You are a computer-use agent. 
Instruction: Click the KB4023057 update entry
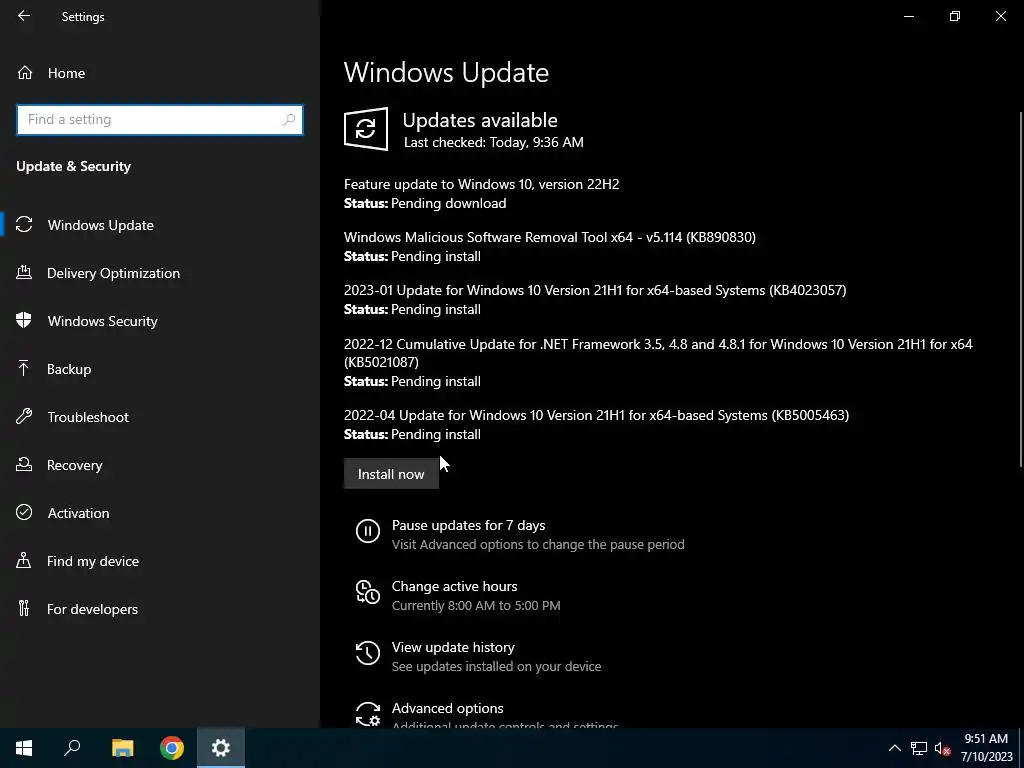pyautogui.click(x=595, y=290)
